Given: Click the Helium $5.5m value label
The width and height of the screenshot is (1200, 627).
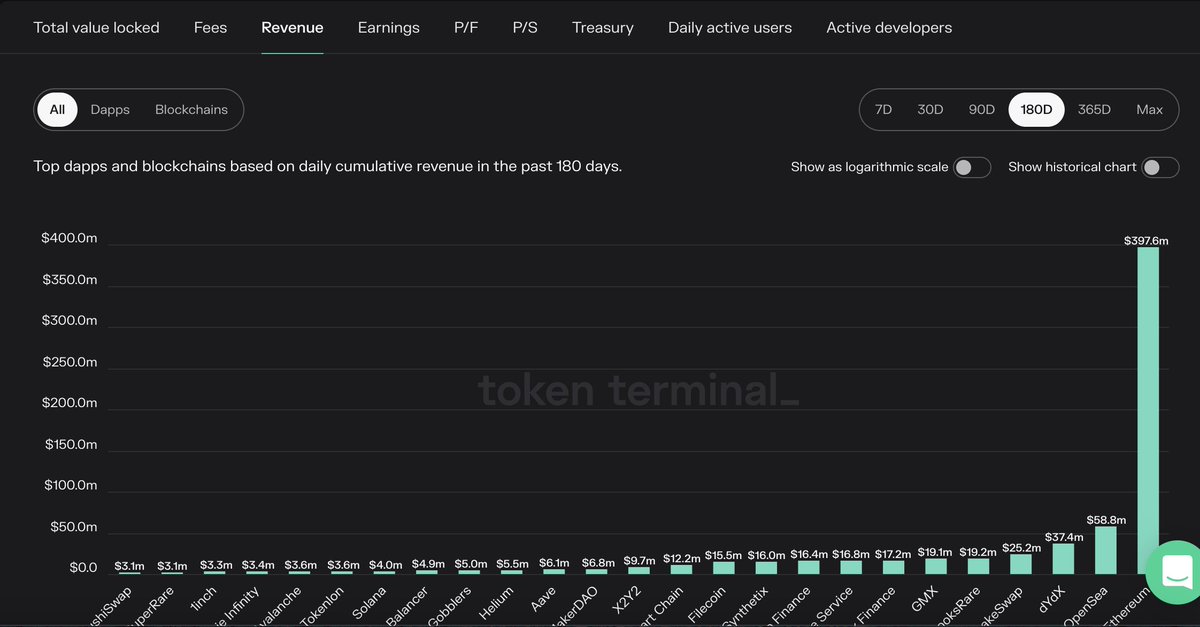Looking at the screenshot, I should (512, 565).
